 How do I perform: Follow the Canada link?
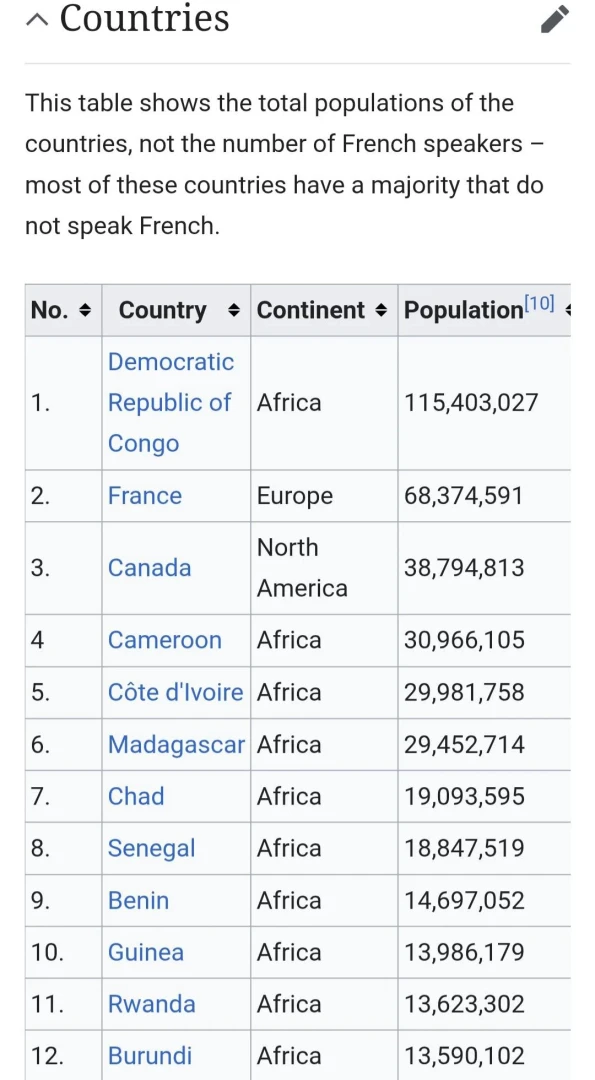coord(149,568)
